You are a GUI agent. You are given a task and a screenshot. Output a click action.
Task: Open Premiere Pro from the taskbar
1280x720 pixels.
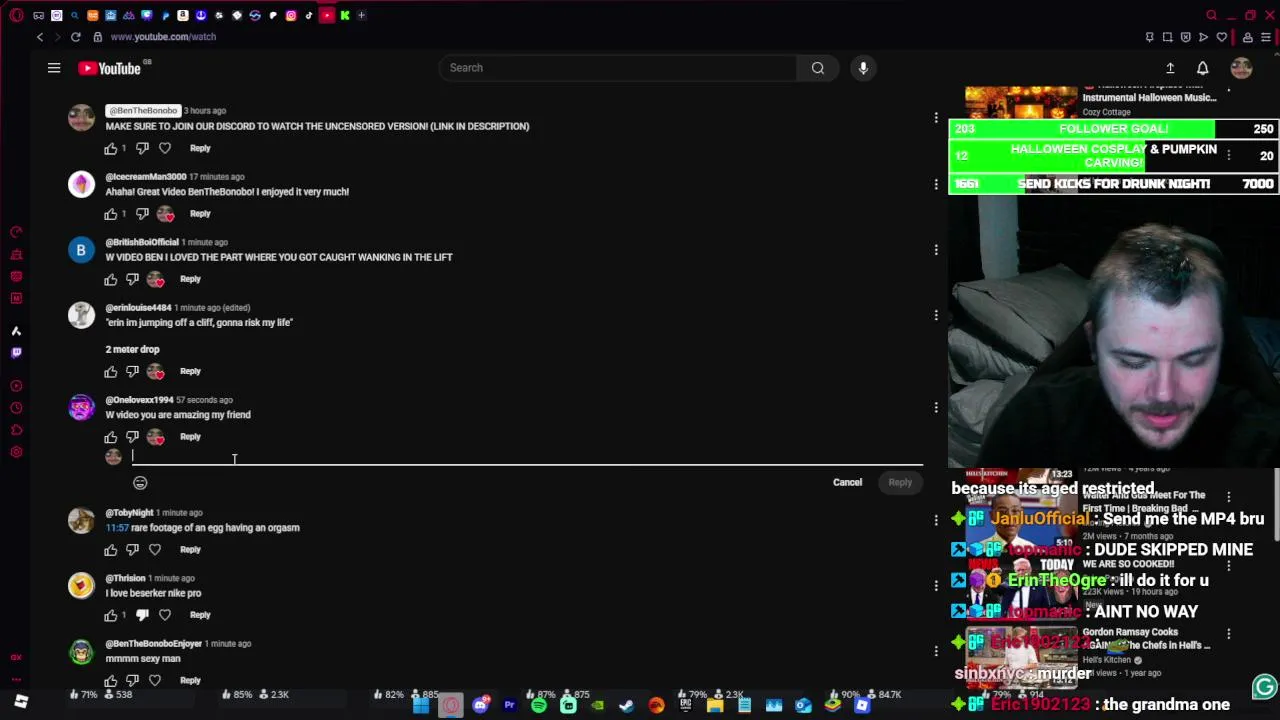[x=510, y=706]
